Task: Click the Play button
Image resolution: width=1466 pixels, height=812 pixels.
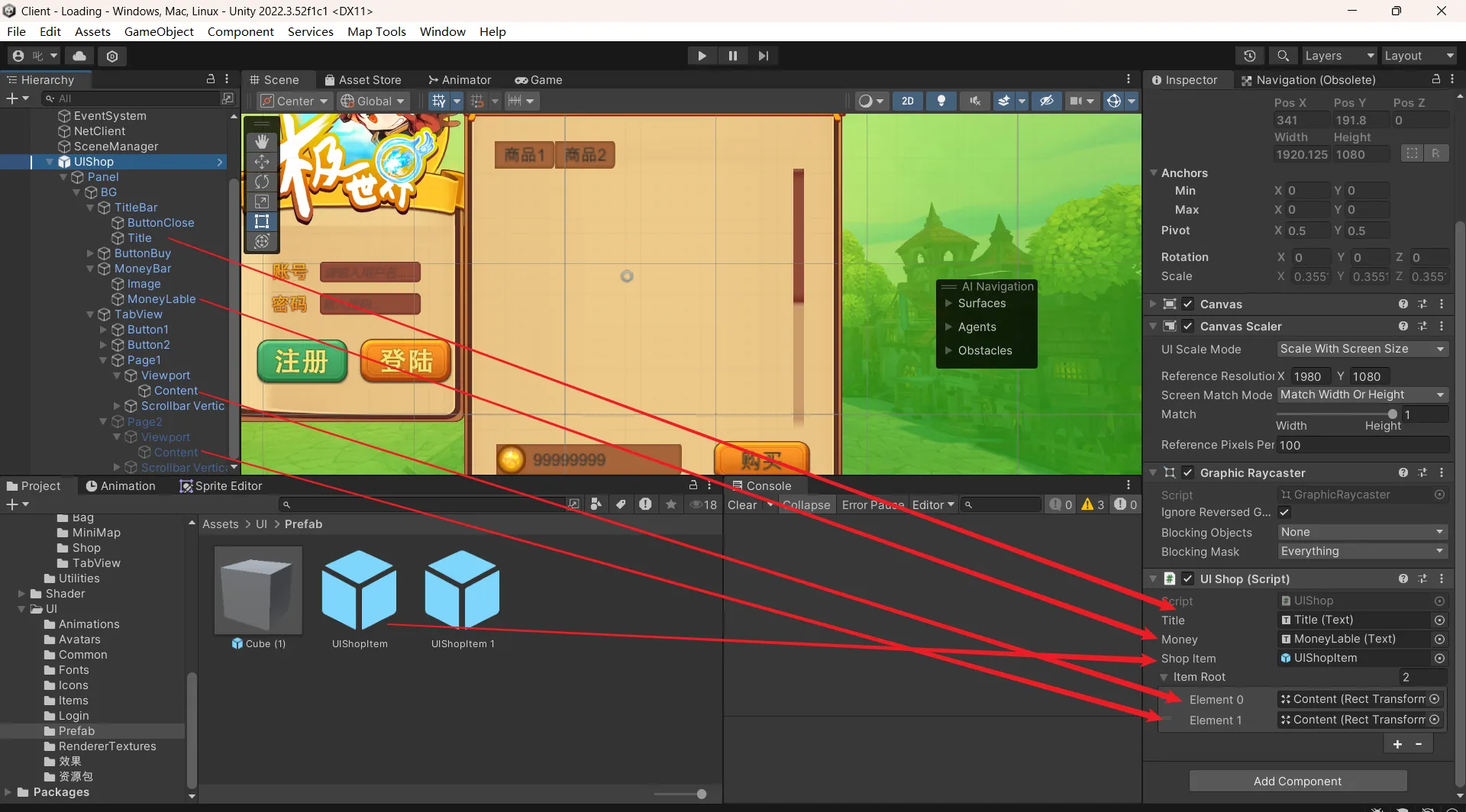Action: (x=702, y=56)
